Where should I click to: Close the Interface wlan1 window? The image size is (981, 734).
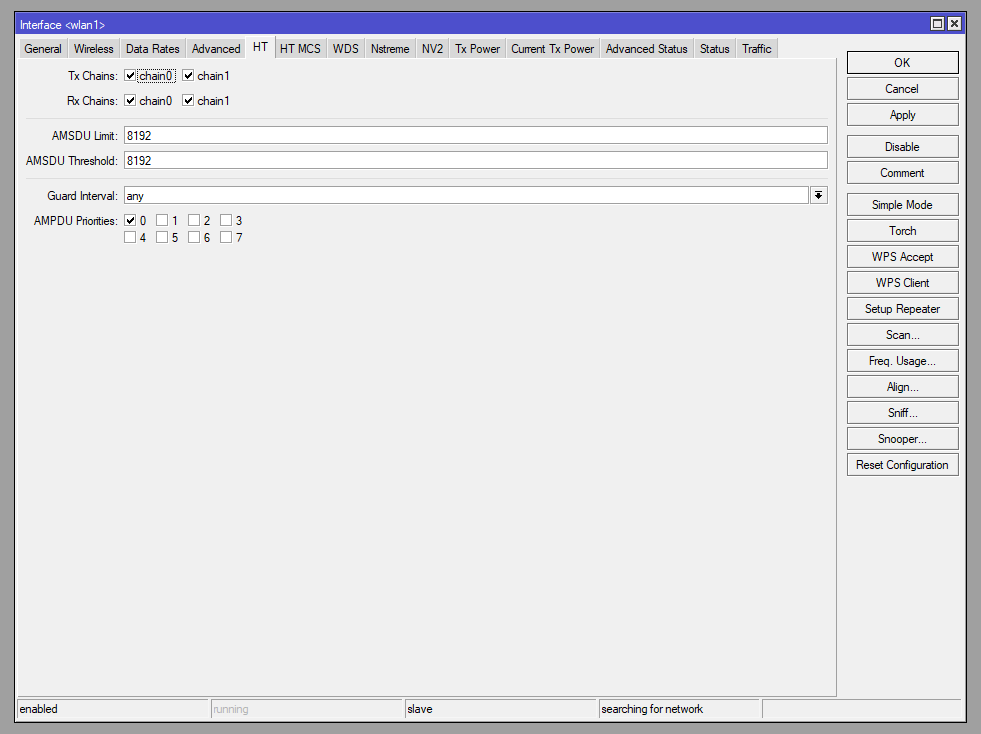(954, 24)
